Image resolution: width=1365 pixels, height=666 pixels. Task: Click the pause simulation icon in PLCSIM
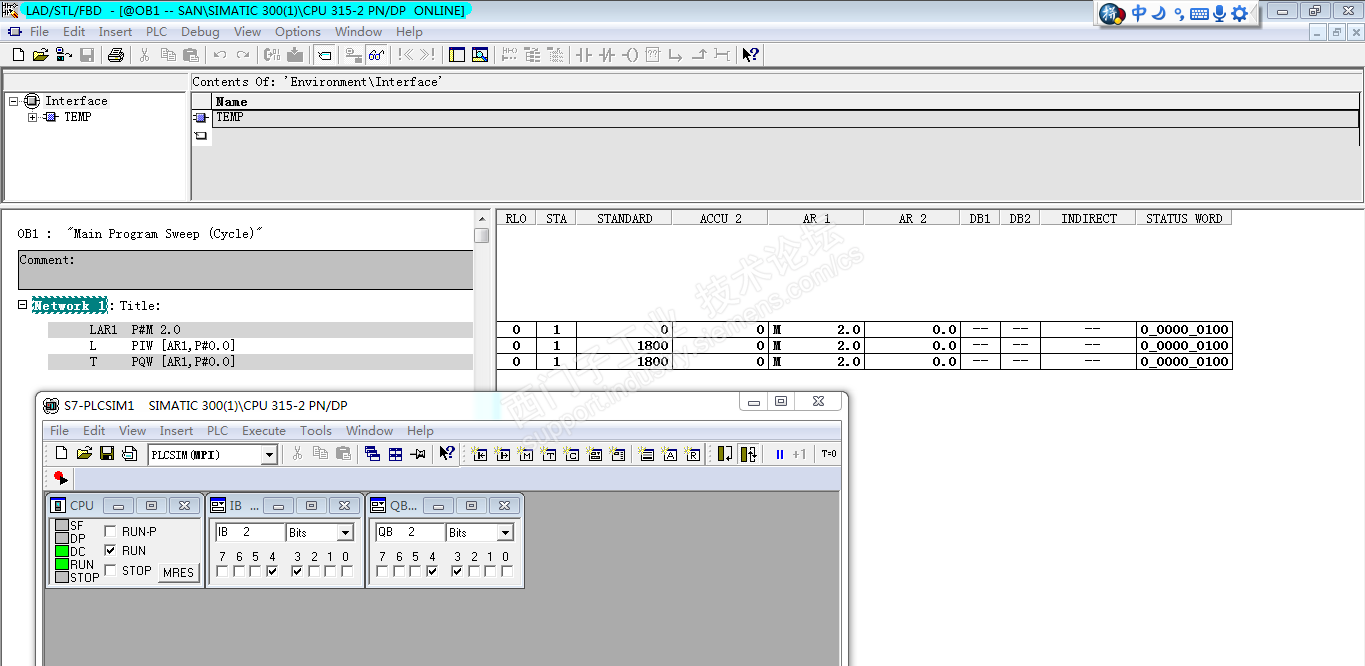780,454
